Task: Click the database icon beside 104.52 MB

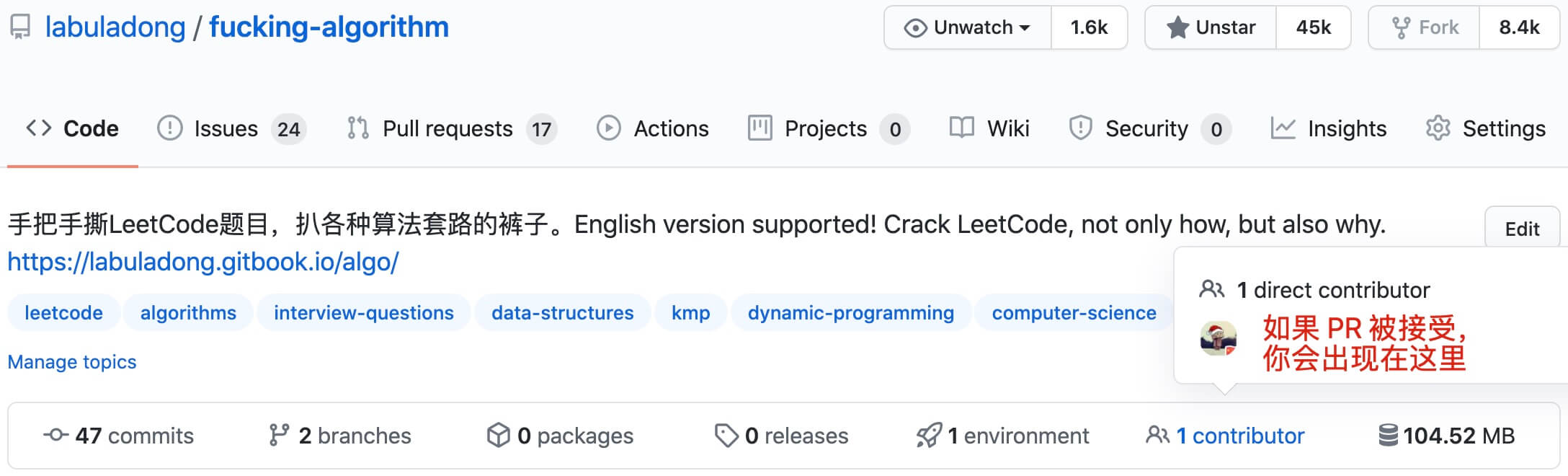Action: [x=1387, y=435]
